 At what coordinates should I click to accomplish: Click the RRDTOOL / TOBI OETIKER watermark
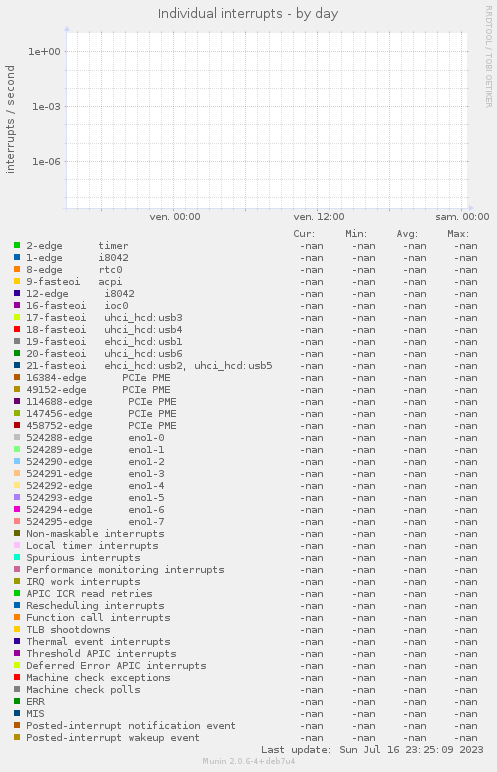pos(489,57)
